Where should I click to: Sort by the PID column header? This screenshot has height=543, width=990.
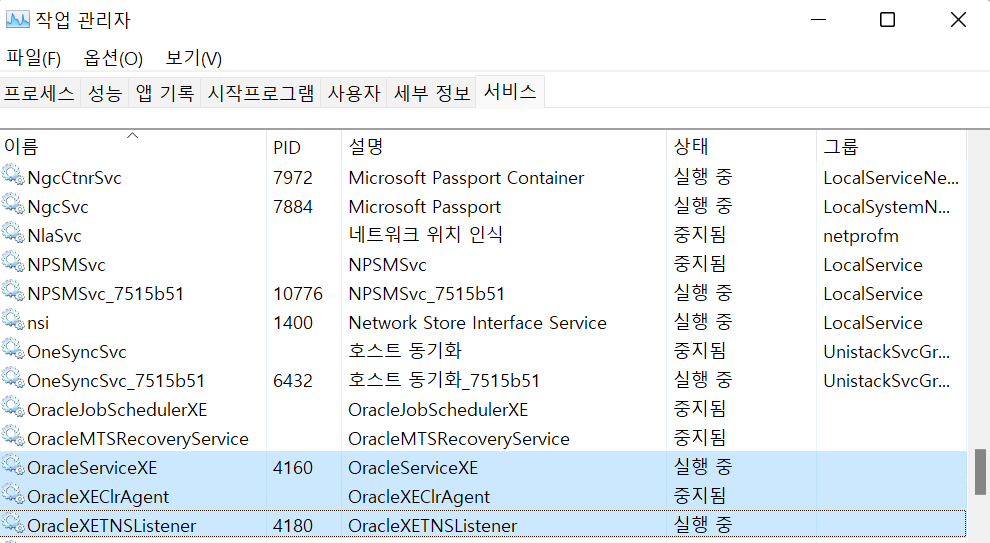(304, 147)
